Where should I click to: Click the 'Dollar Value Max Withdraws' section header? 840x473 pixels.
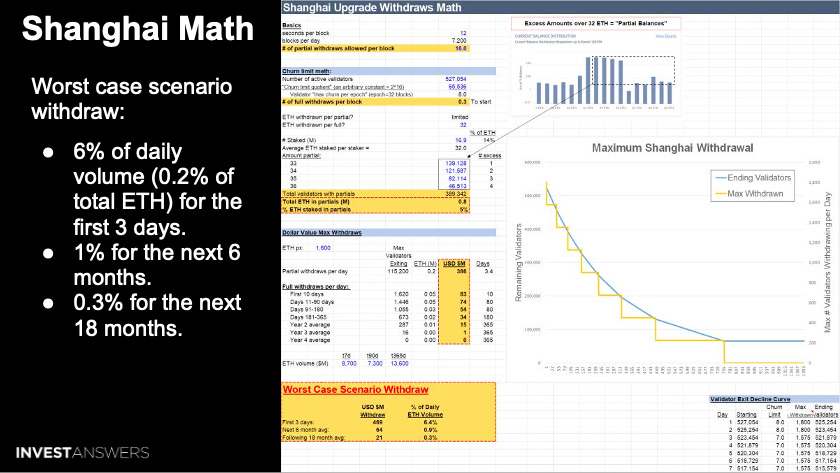click(x=321, y=232)
